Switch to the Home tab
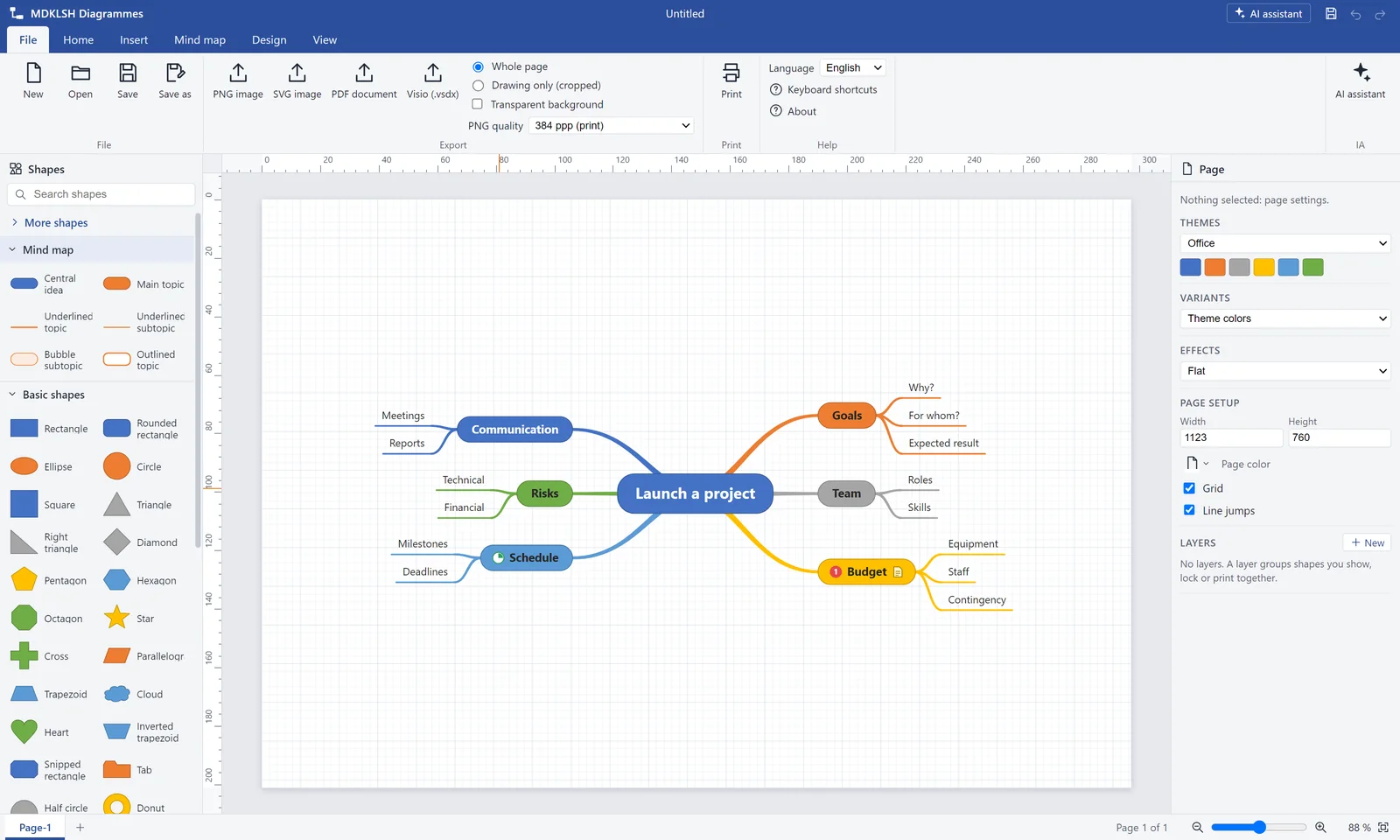This screenshot has height=840, width=1400. click(x=78, y=40)
